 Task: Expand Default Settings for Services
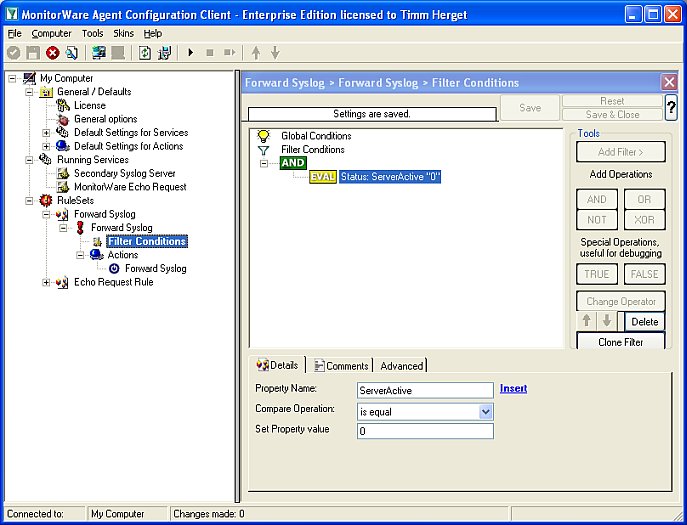(46, 133)
